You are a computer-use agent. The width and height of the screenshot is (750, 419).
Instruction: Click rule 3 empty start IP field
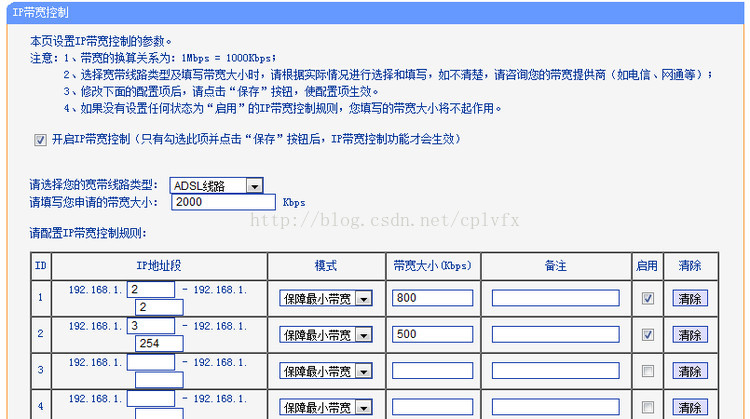151,362
